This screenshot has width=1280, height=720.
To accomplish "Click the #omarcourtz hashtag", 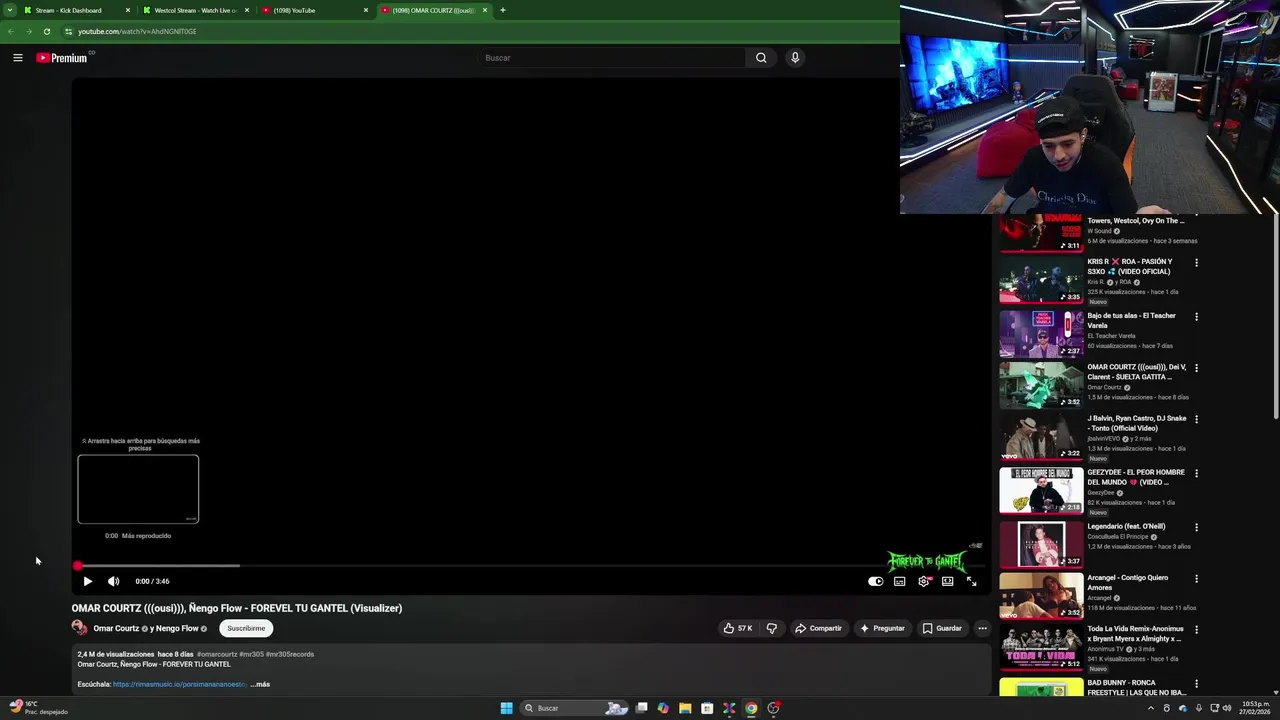I will (x=217, y=654).
